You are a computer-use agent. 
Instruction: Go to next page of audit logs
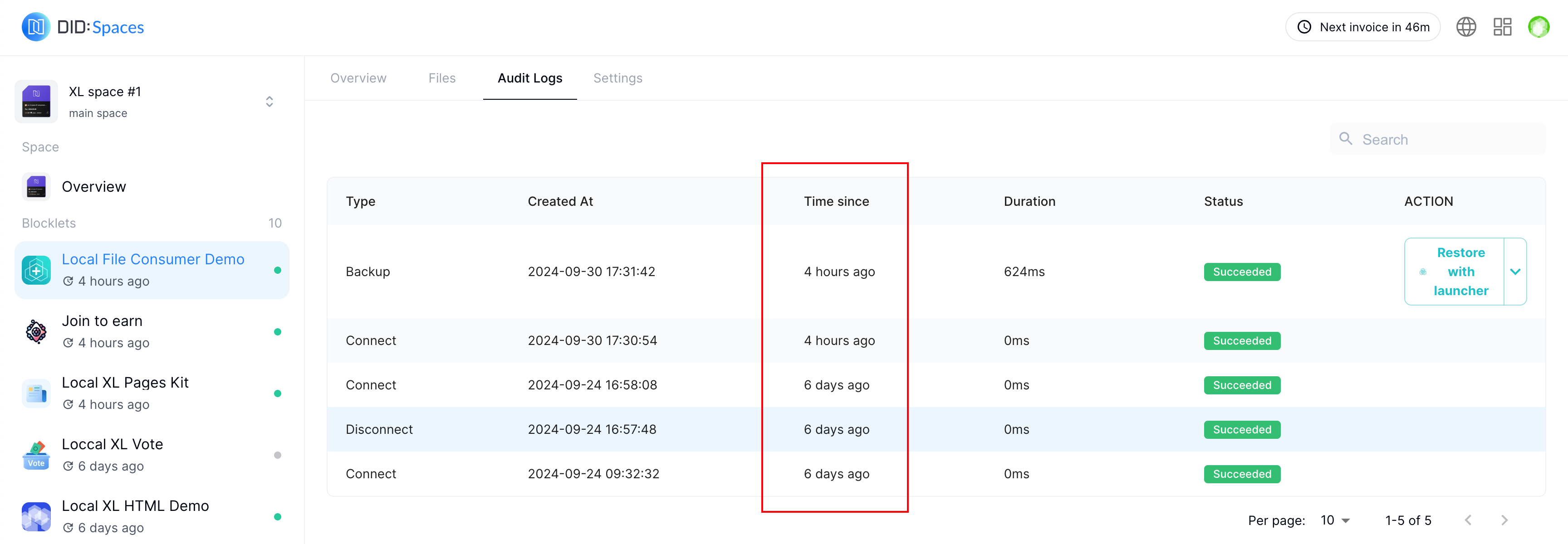click(1504, 520)
